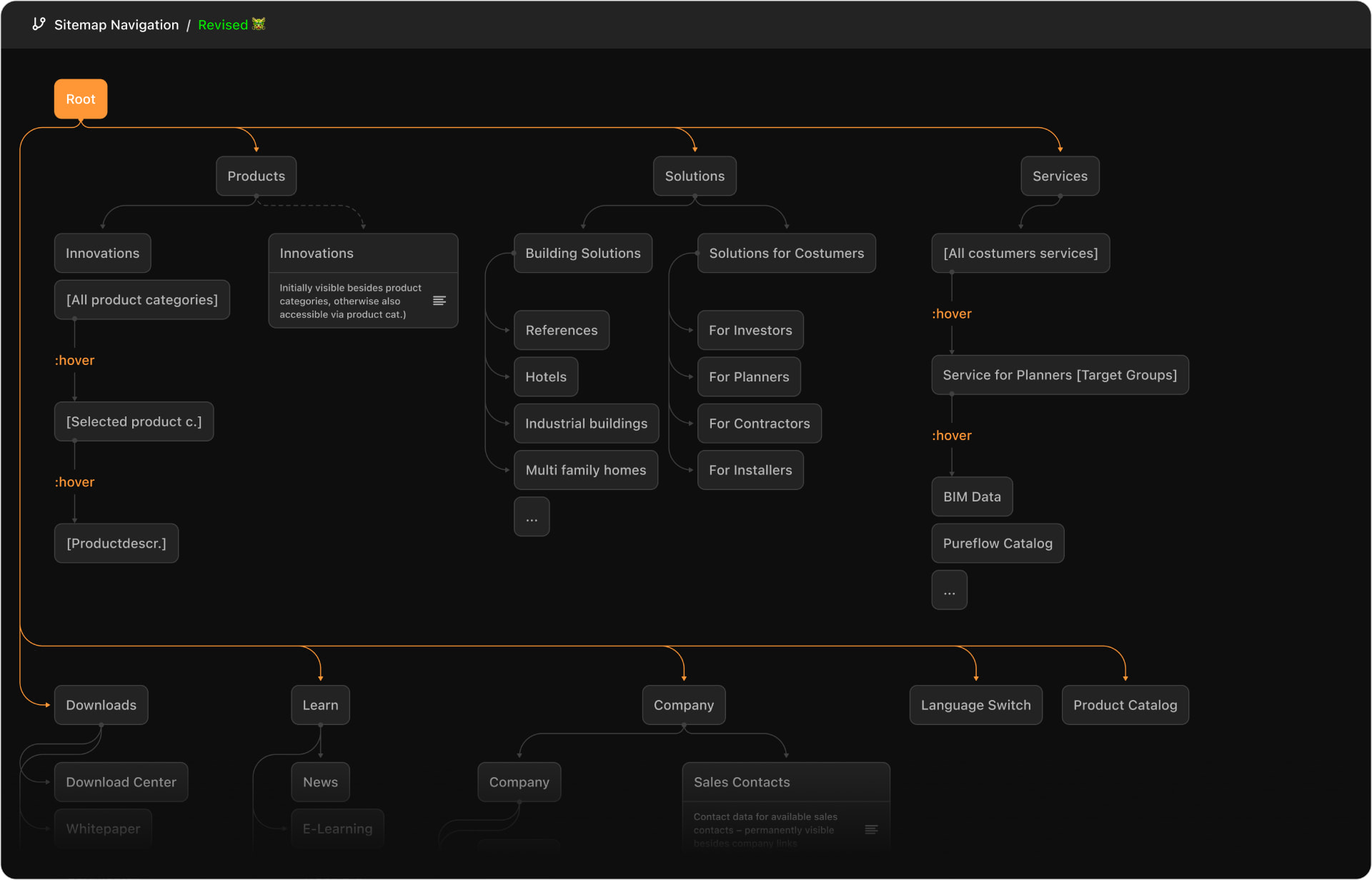Select the News node
Screen dimensions: 1372x880
(320, 783)
